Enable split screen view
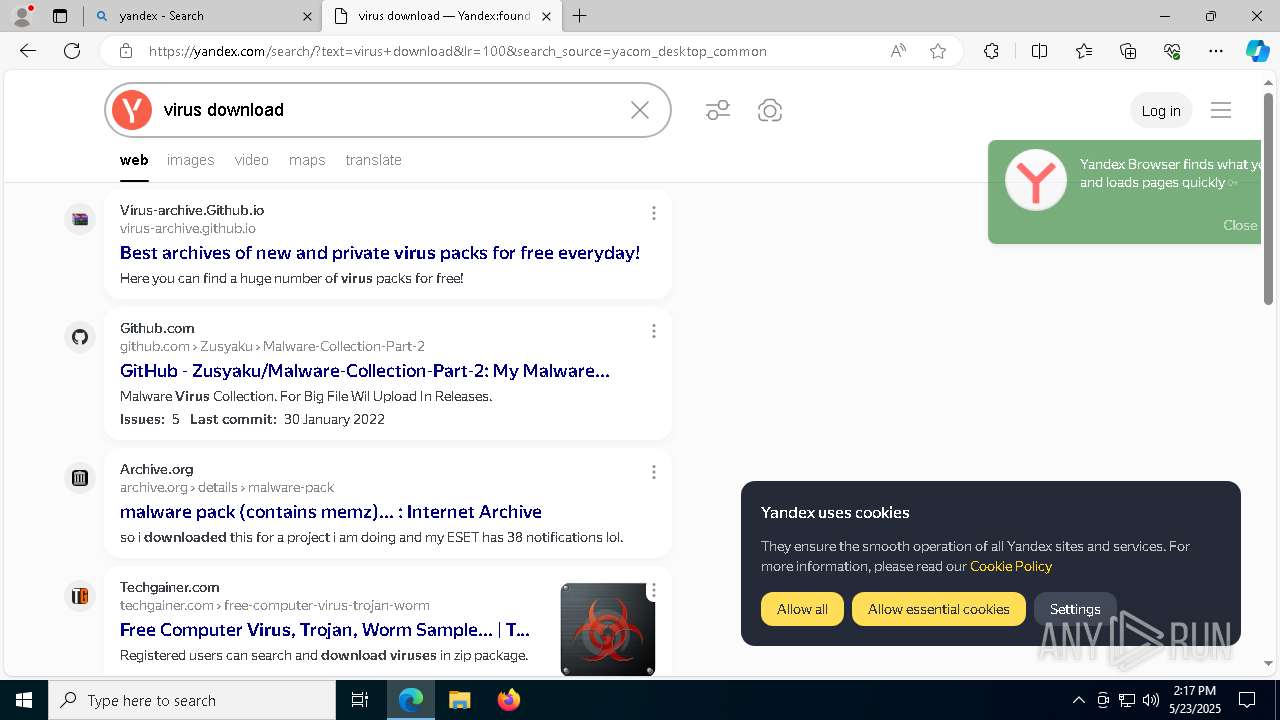Image resolution: width=1280 pixels, height=720 pixels. pyautogui.click(x=1039, y=51)
